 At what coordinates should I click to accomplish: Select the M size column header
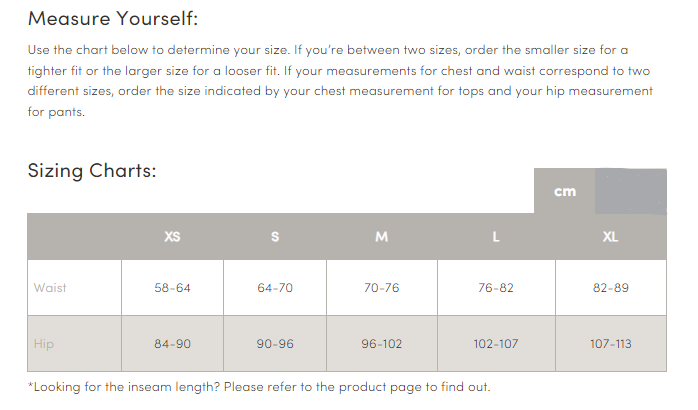point(381,236)
